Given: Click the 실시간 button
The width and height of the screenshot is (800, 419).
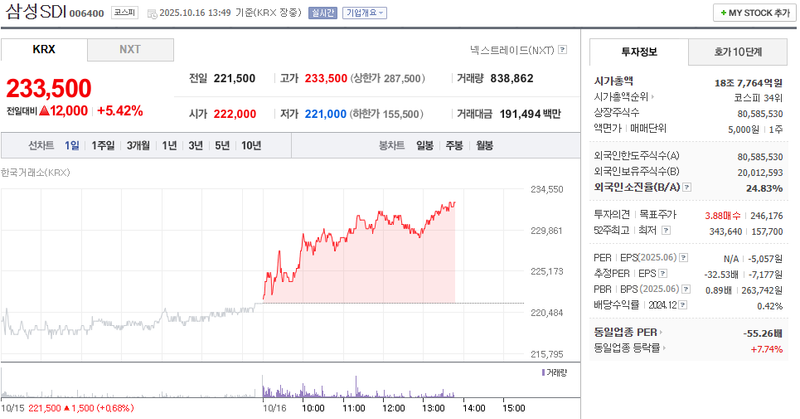Looking at the screenshot, I should coord(323,14).
